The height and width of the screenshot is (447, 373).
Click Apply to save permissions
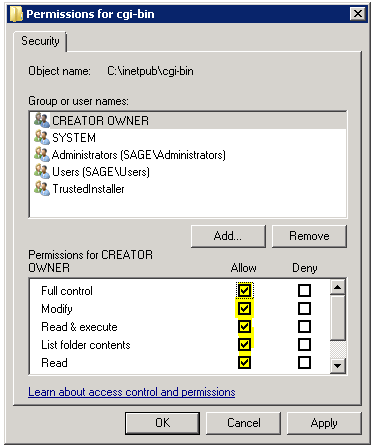point(324,423)
